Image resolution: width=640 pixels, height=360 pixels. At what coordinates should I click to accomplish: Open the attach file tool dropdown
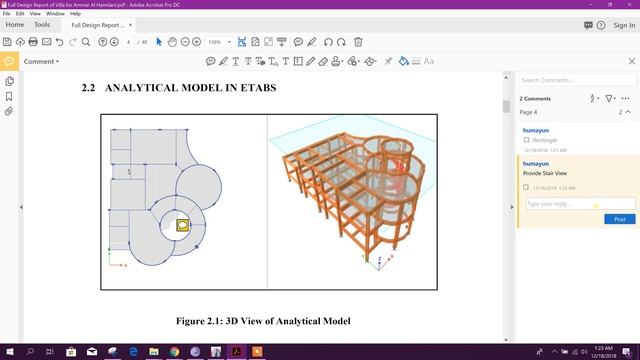coord(354,61)
